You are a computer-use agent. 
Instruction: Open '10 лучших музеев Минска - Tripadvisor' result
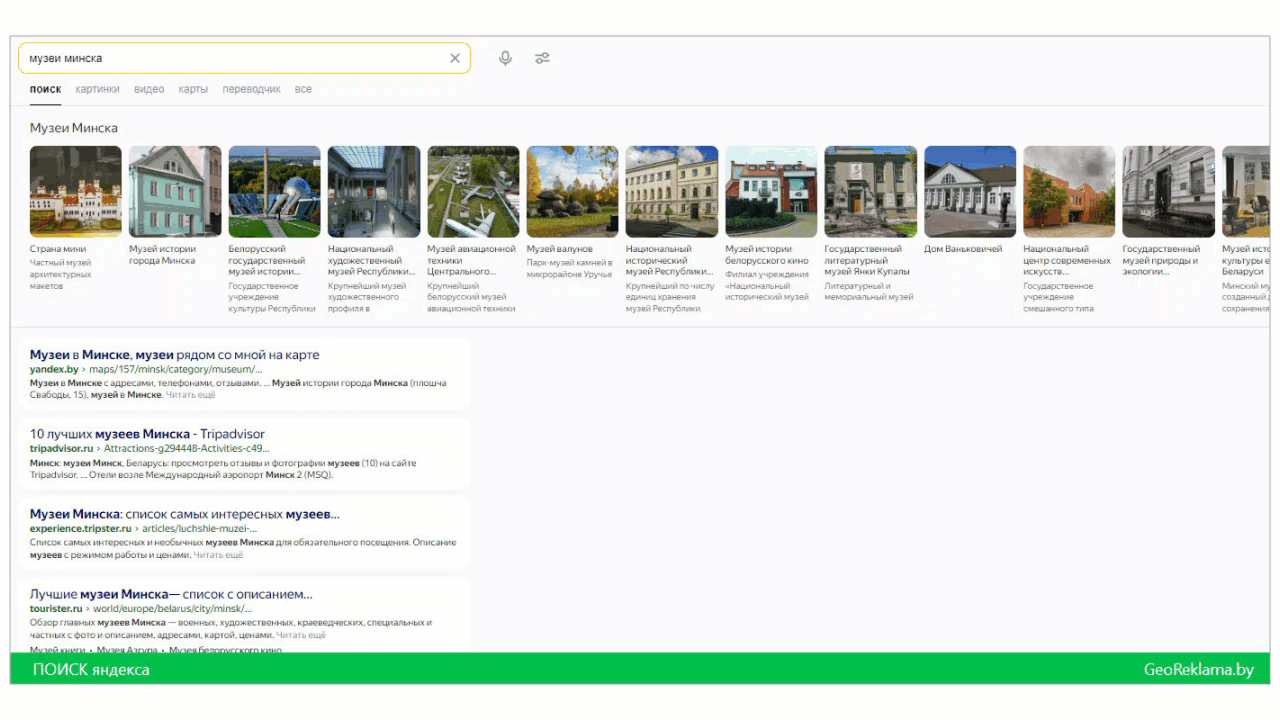click(148, 434)
